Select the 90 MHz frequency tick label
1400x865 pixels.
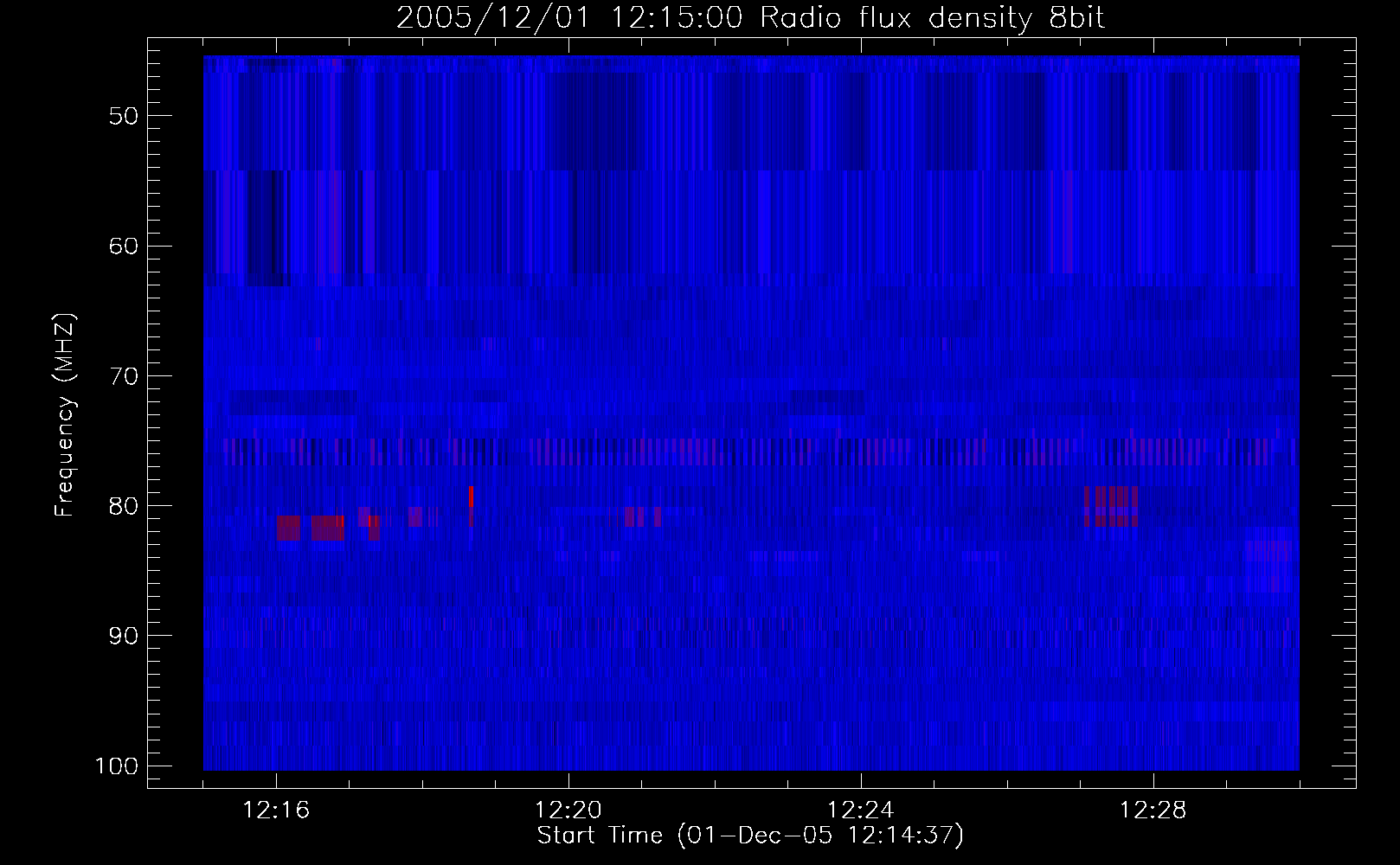[x=124, y=636]
